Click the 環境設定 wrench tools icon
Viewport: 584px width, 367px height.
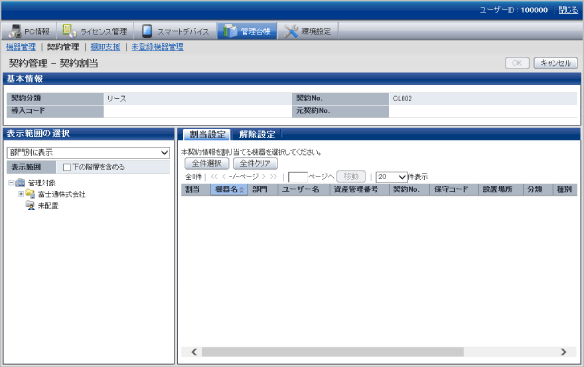coord(291,31)
